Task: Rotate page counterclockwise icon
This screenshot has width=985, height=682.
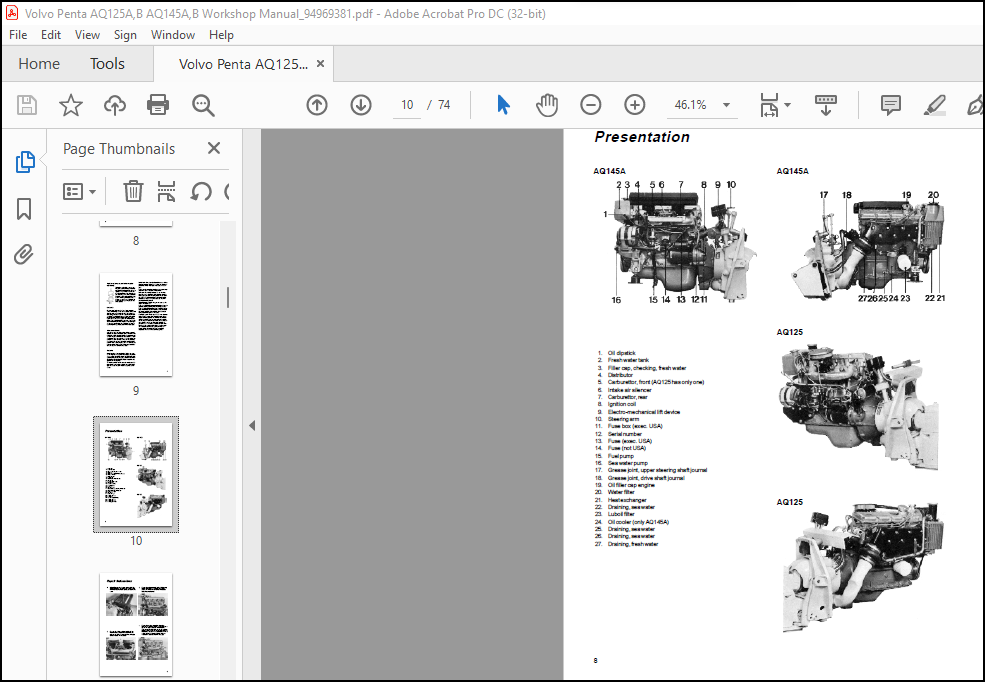Action: [x=200, y=191]
